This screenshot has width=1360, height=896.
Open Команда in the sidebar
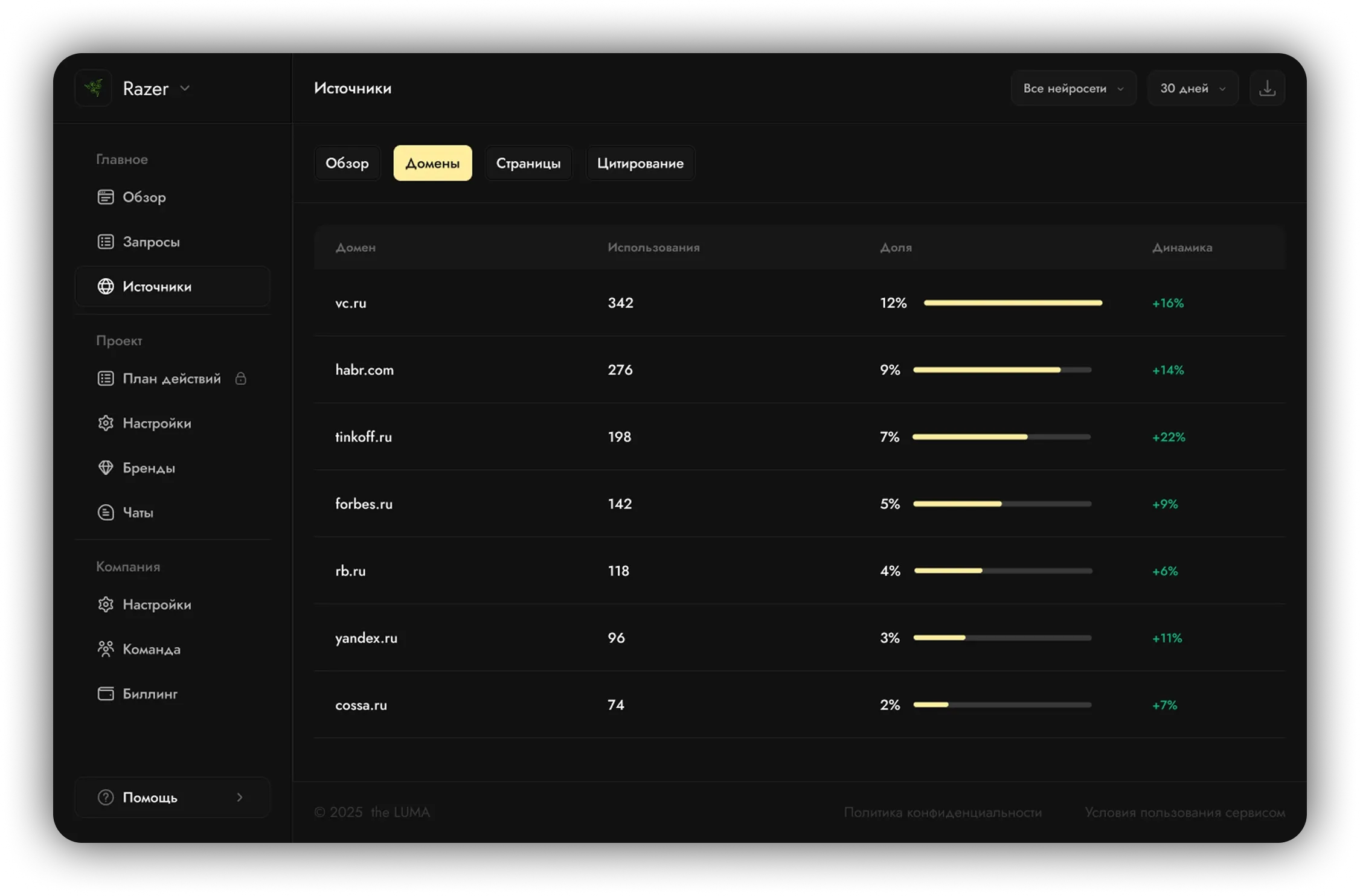point(172,649)
